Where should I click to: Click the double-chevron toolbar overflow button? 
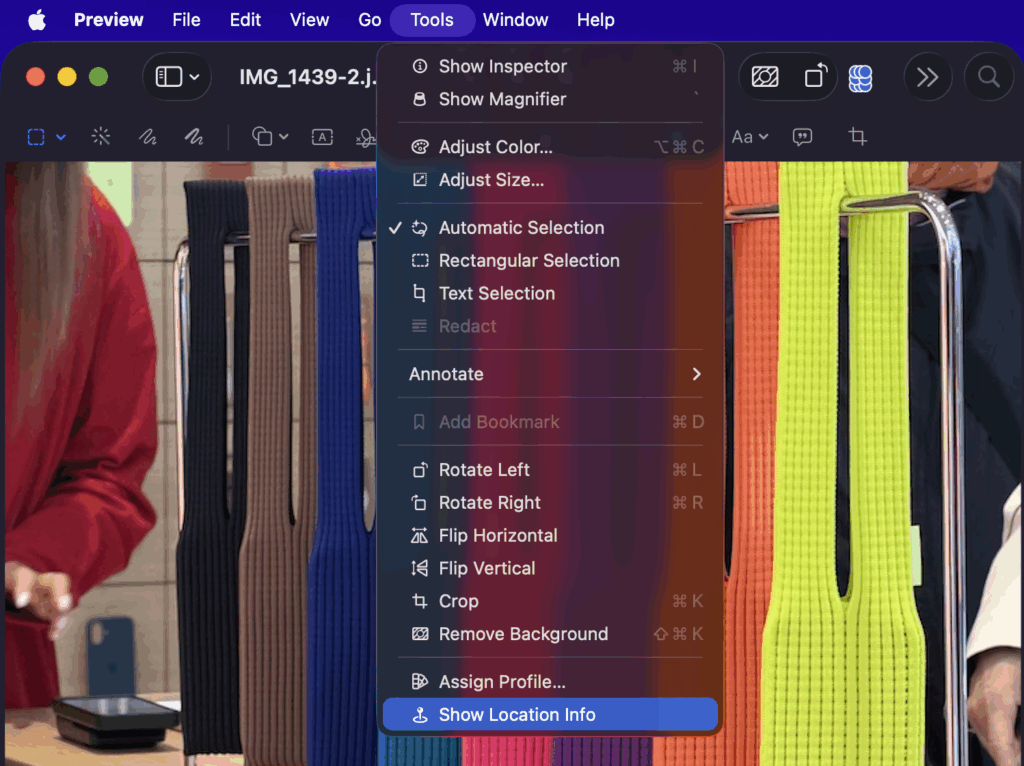(x=927, y=77)
